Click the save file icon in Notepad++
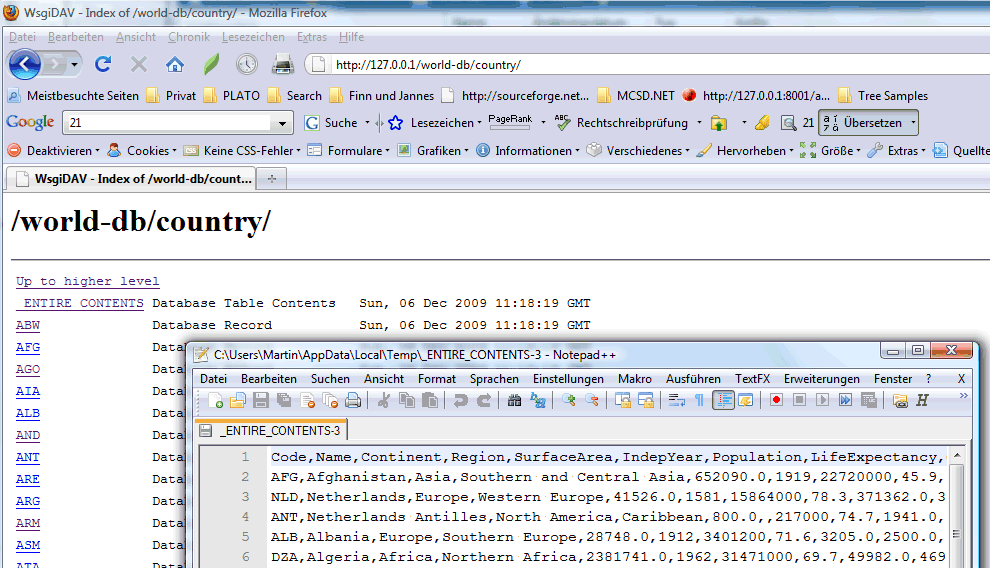 pyautogui.click(x=261, y=401)
